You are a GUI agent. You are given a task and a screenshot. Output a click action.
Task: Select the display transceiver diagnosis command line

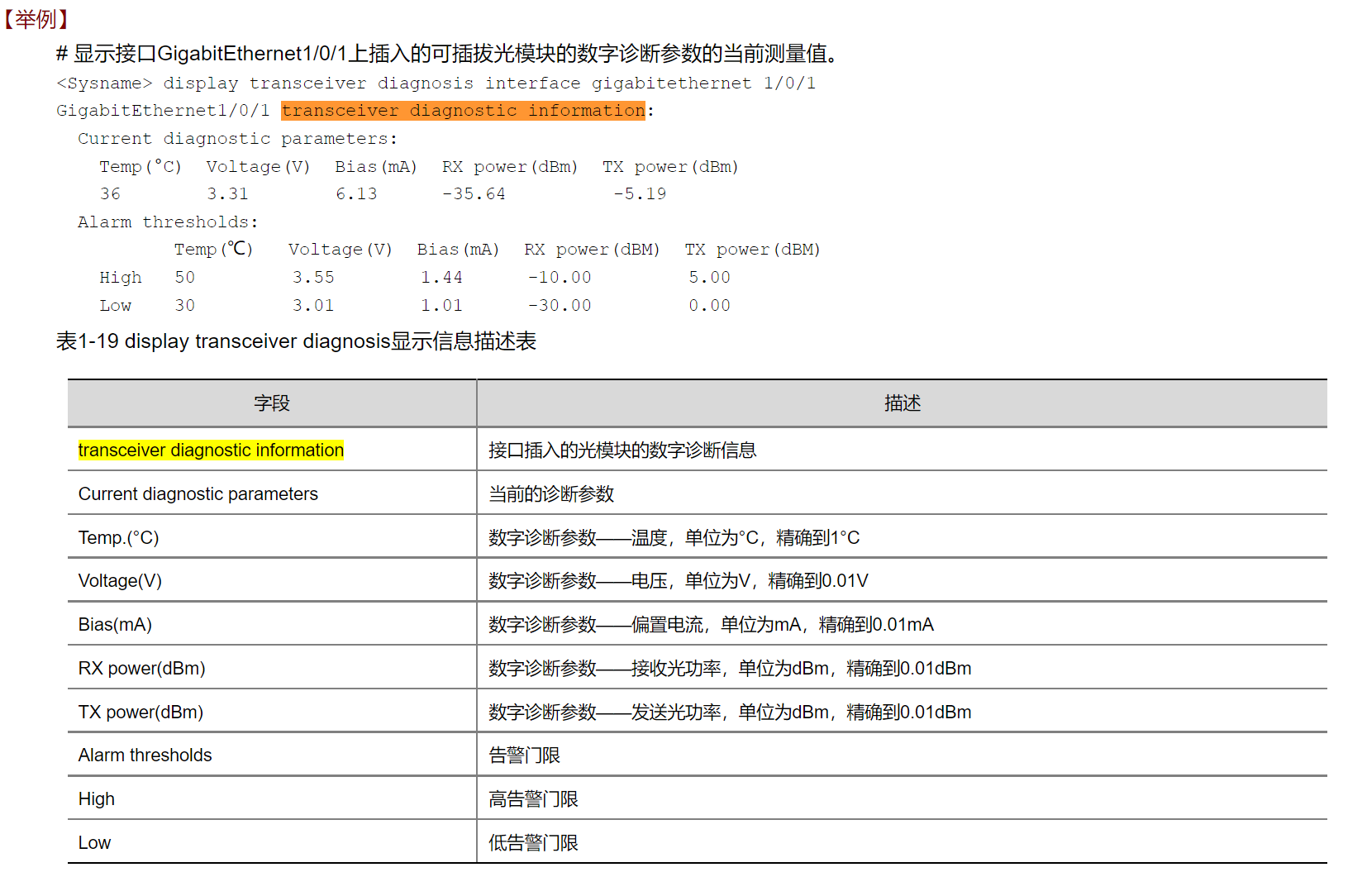point(436,83)
